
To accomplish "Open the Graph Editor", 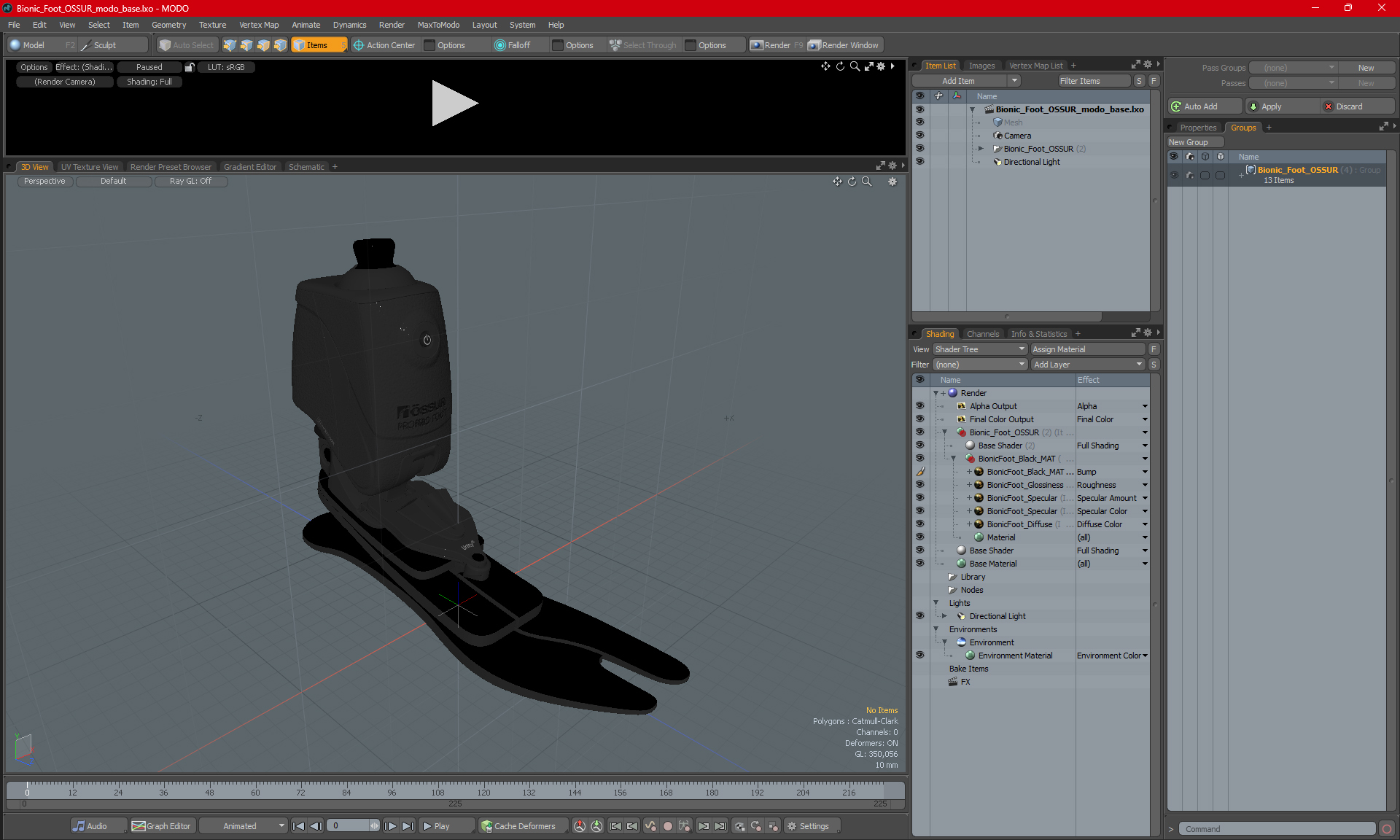I will click(162, 826).
